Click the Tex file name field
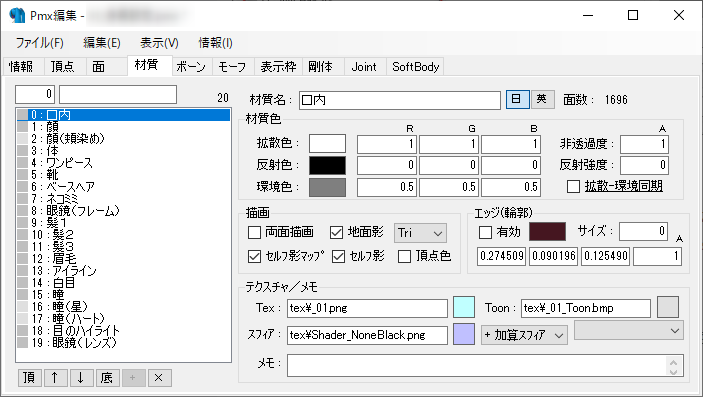The image size is (703, 397). [367, 308]
